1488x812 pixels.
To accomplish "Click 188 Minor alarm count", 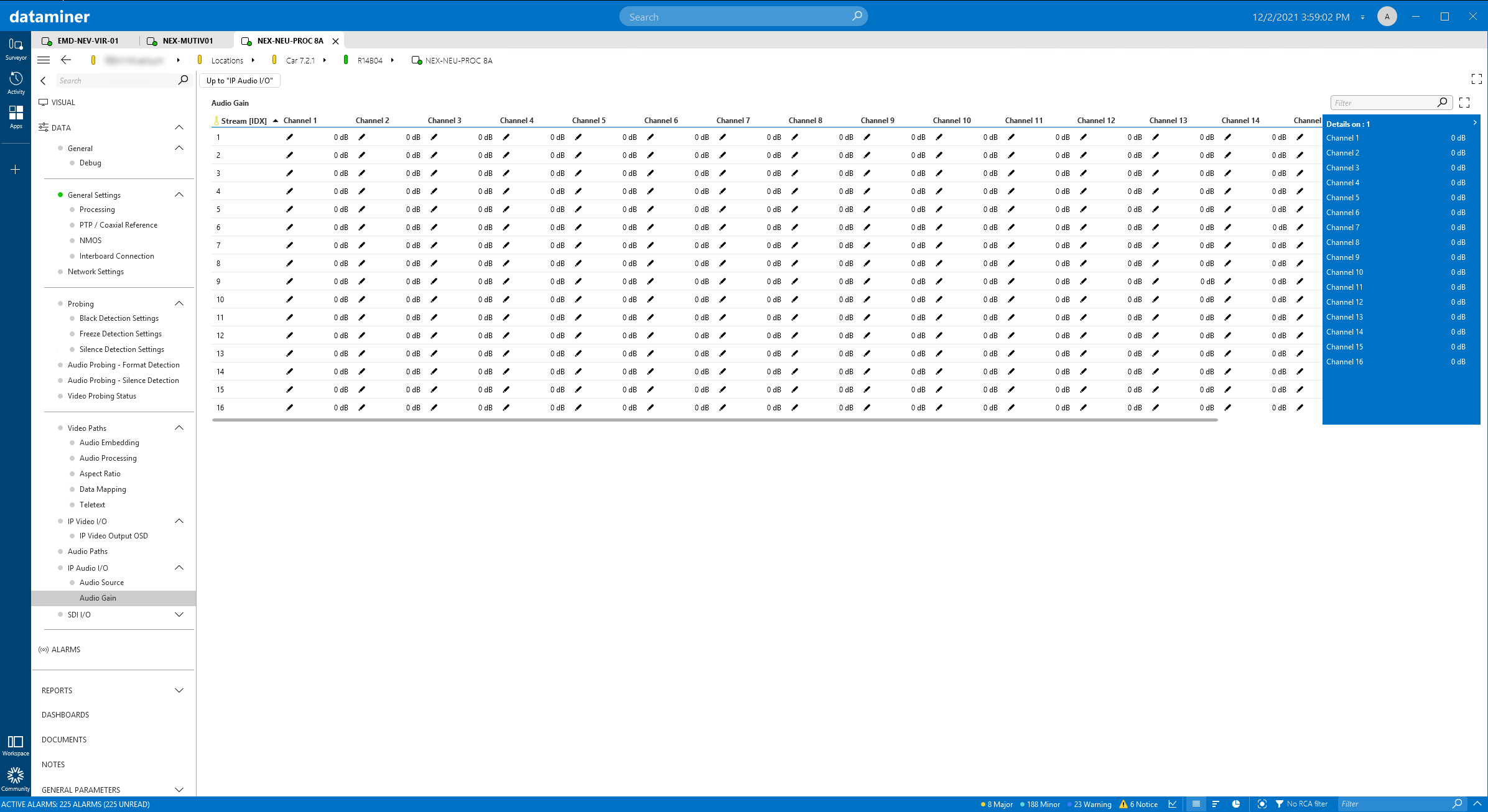I will point(1039,804).
